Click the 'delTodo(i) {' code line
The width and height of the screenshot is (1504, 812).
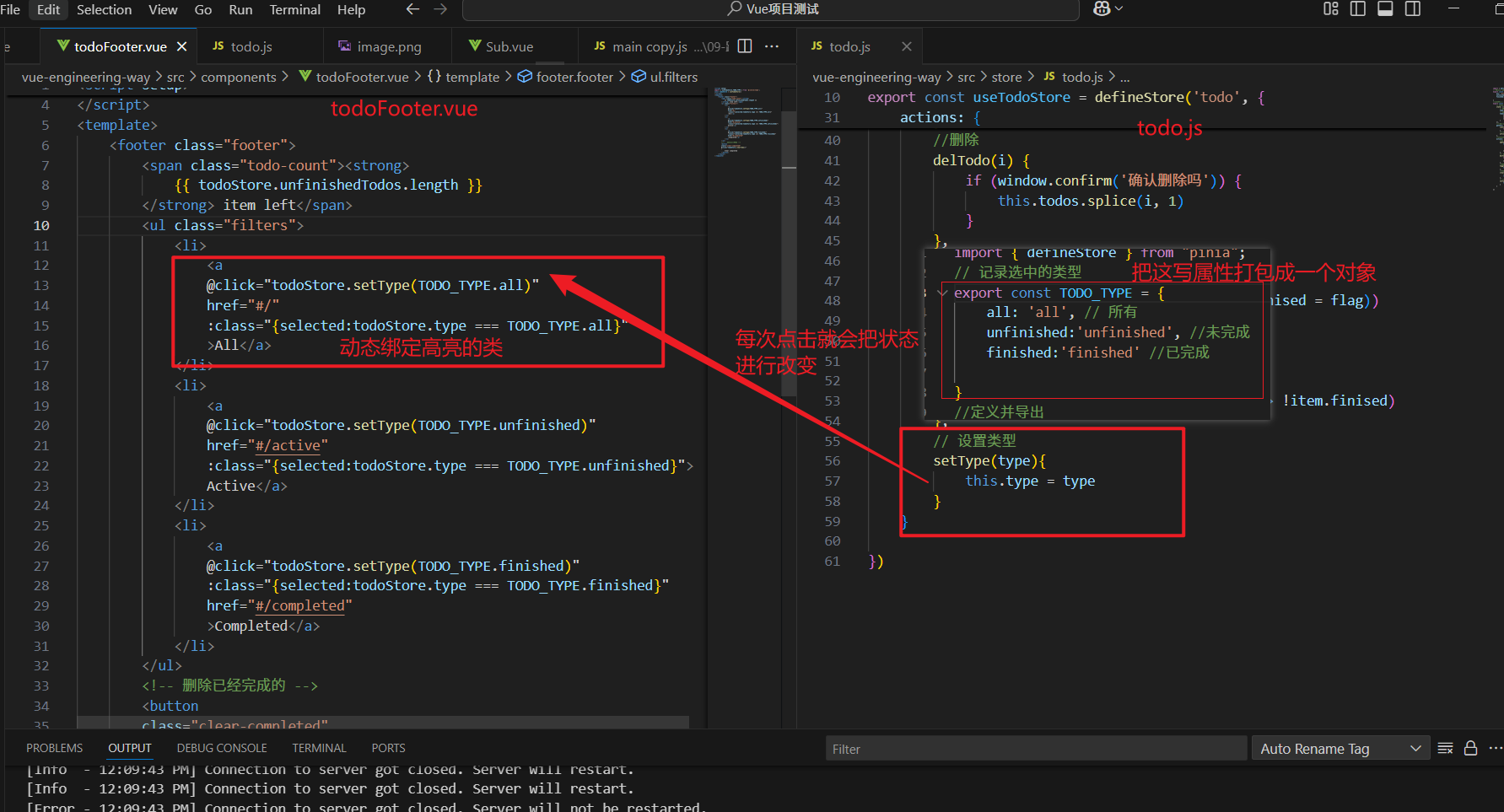click(x=981, y=160)
